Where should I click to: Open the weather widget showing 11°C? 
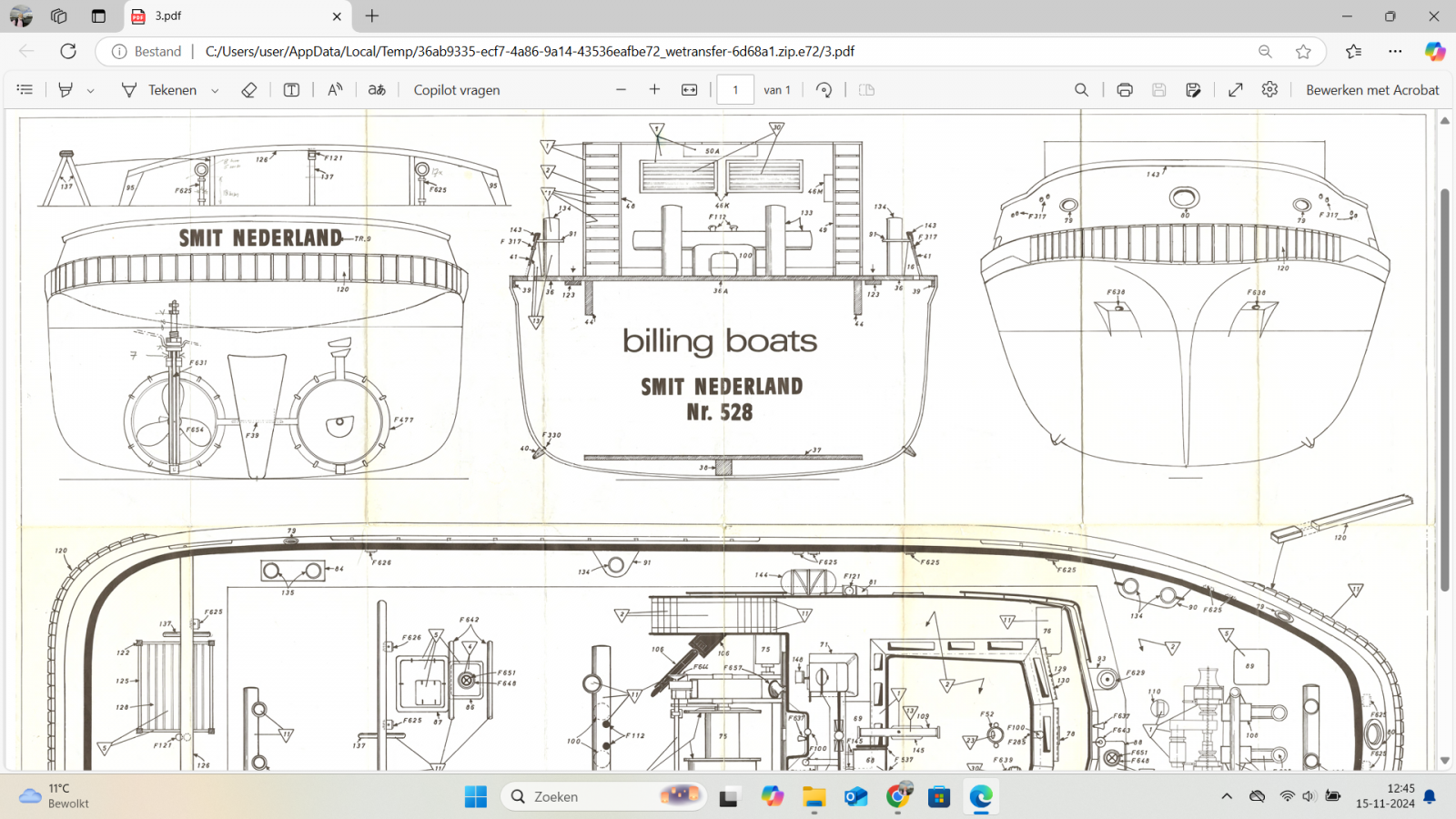coord(55,796)
